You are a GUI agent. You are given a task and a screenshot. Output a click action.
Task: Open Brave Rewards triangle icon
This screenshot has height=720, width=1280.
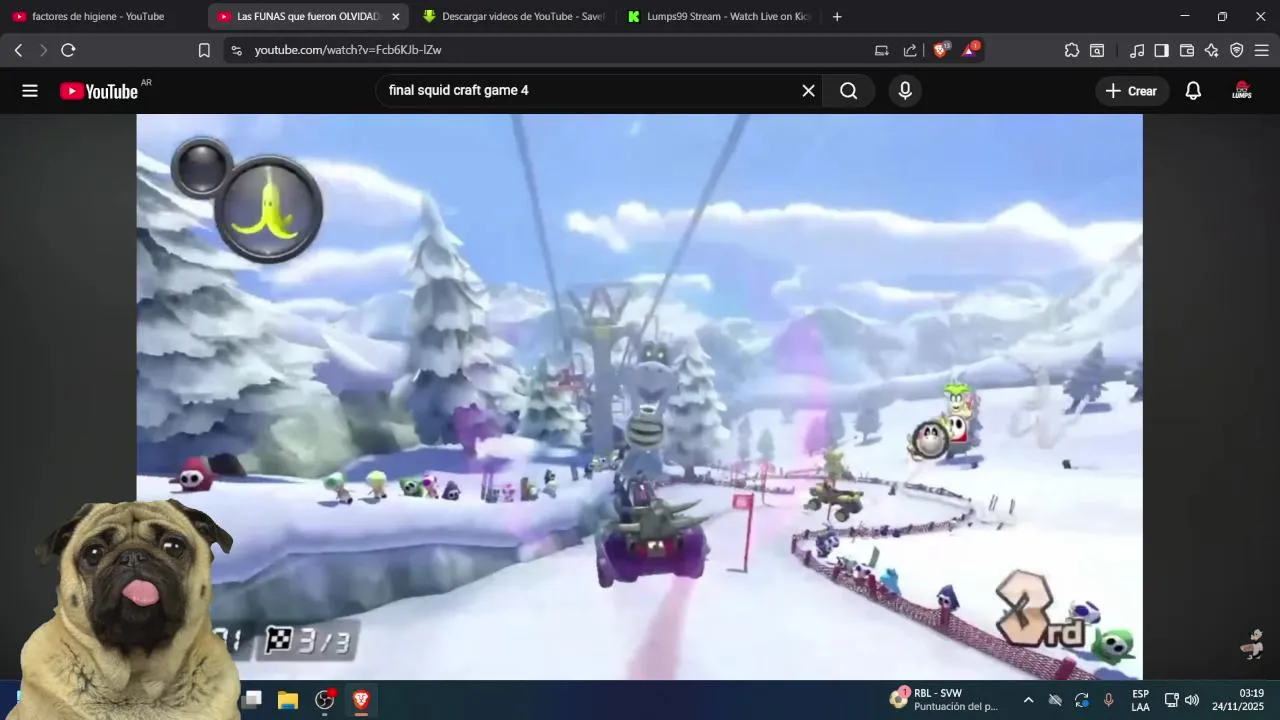[x=970, y=50]
